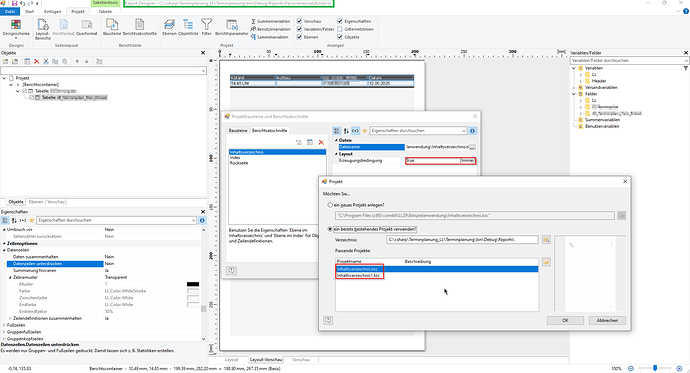This screenshot has height=373, width=690.
Task: Open the Berichtsabschnitte ribbon icon
Action: (x=139, y=27)
